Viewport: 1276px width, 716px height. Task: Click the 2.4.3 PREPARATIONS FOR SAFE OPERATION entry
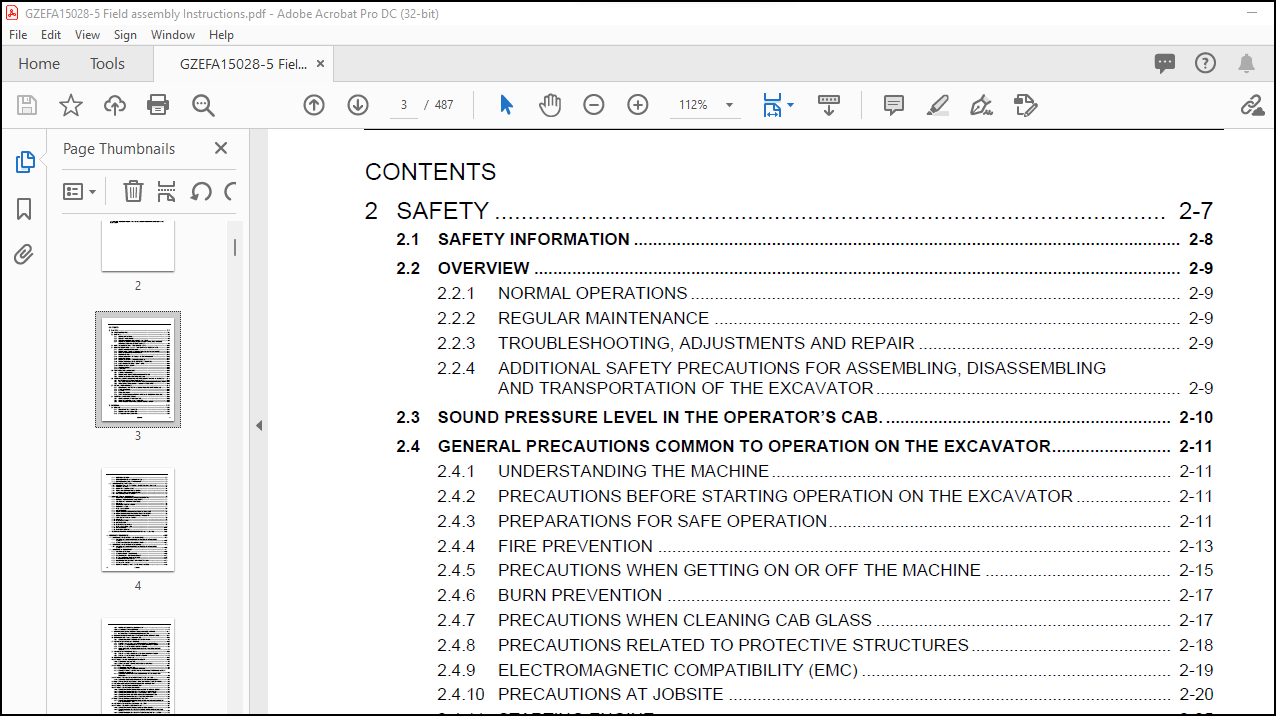pyautogui.click(x=825, y=521)
